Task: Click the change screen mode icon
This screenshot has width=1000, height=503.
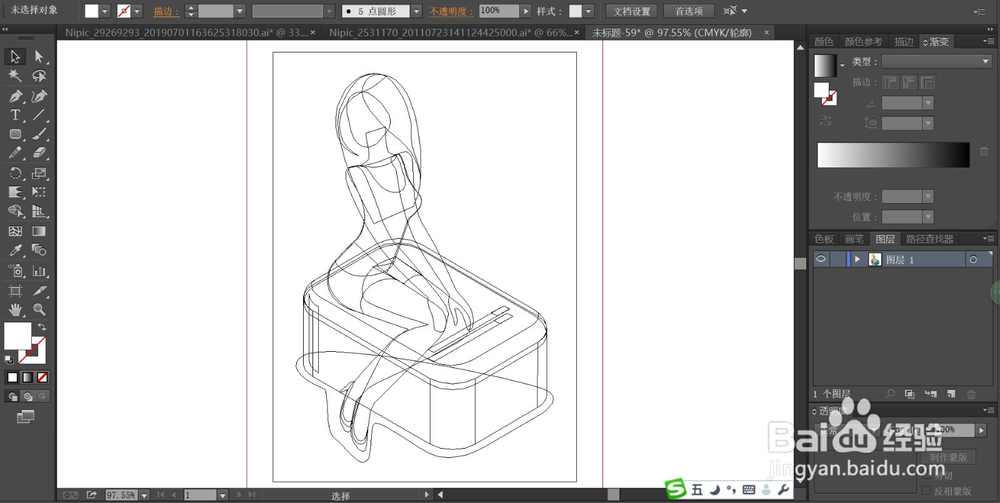Action: [x=26, y=417]
